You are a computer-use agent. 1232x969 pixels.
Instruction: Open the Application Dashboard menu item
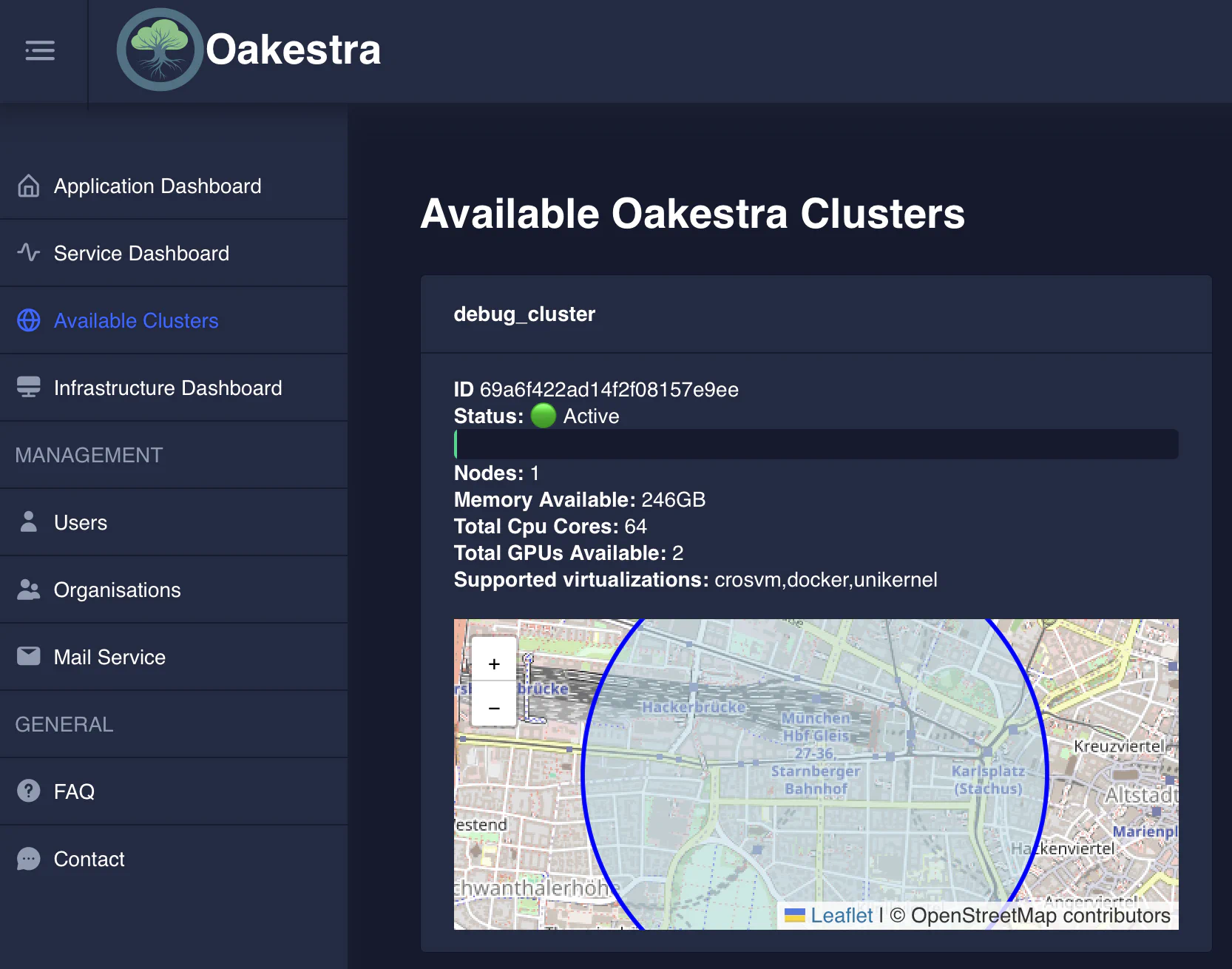point(158,186)
